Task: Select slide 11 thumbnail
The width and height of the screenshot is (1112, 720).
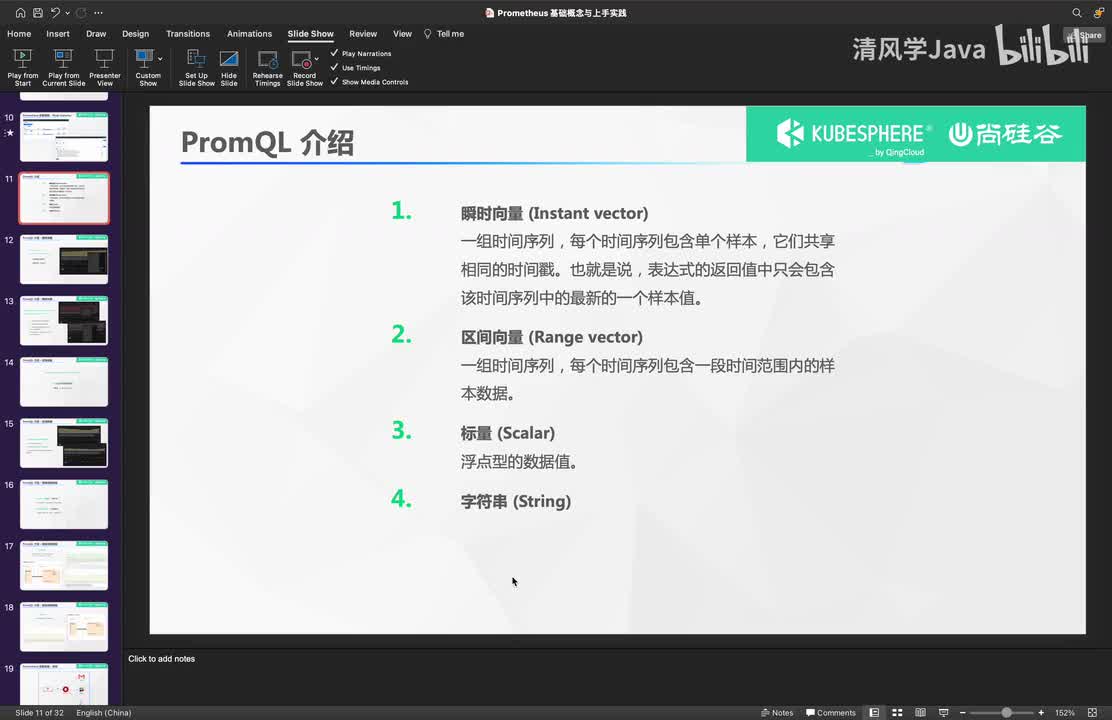Action: [x=64, y=198]
